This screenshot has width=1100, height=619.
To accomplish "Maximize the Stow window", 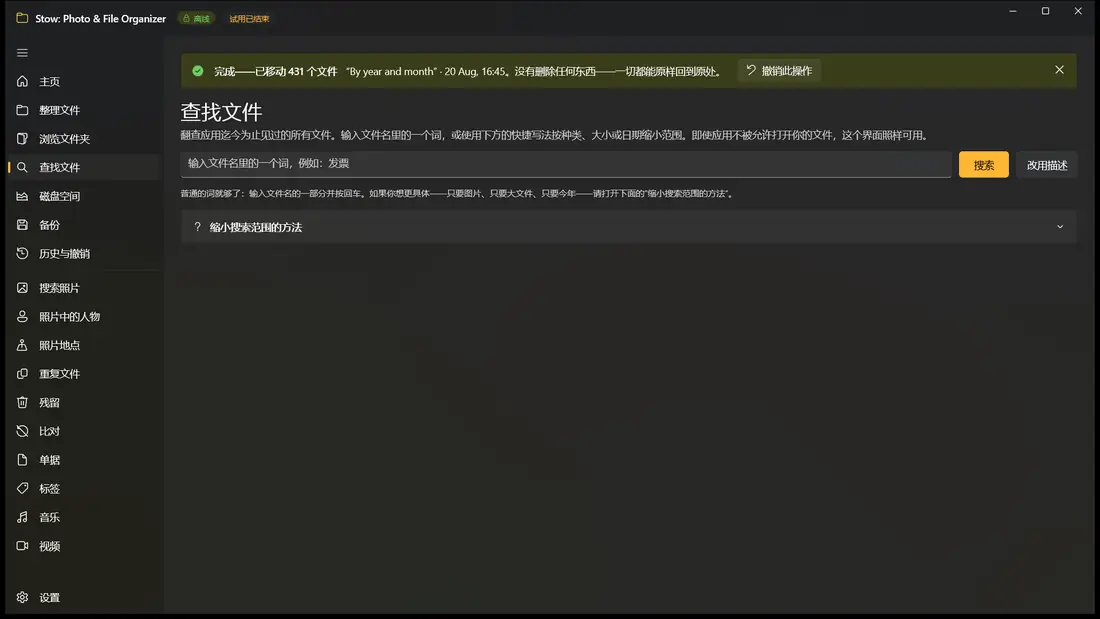I will click(x=1045, y=11).
